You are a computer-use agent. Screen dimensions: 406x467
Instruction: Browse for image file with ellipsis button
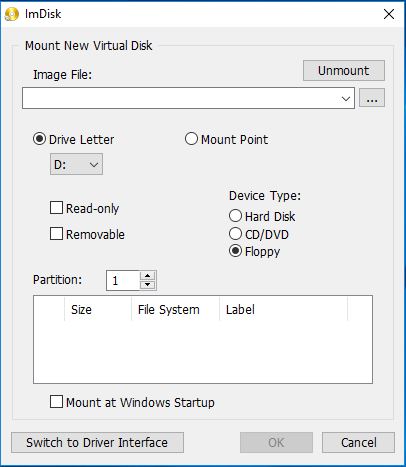click(372, 98)
